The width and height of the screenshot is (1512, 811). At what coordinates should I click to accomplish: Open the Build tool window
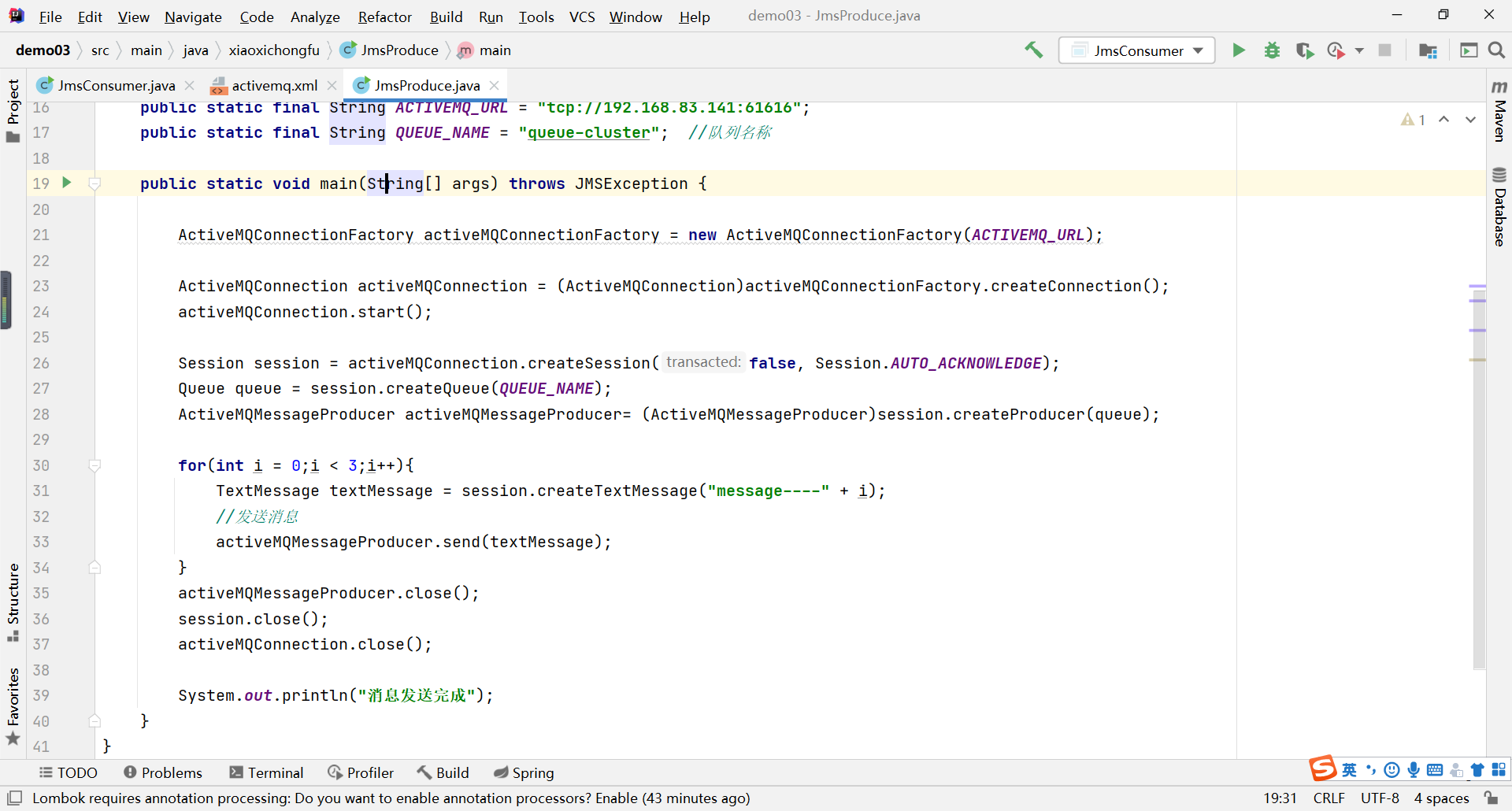pos(443,772)
